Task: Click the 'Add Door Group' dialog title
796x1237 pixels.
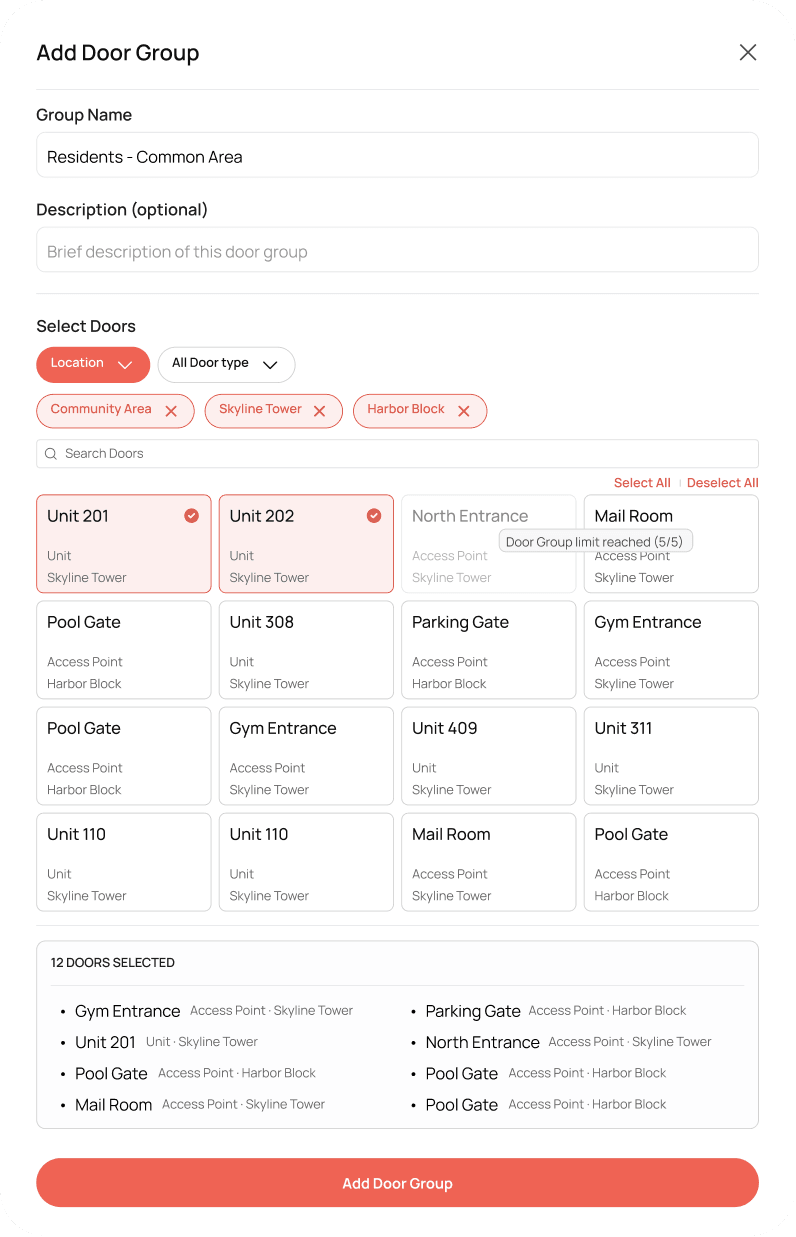Action: 118,53
